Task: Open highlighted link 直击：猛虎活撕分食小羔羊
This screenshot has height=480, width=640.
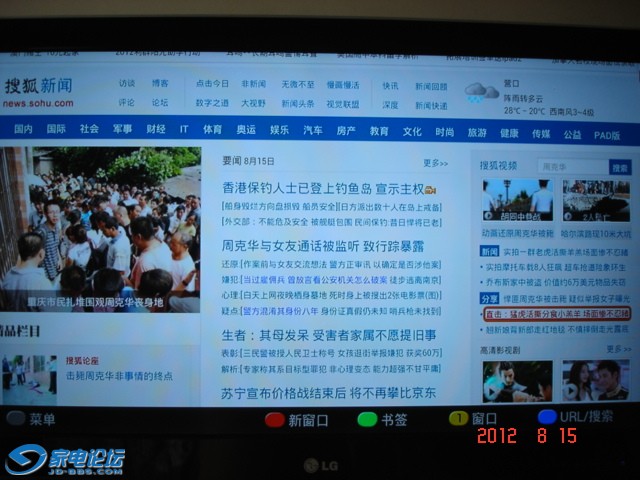Action: tap(557, 314)
